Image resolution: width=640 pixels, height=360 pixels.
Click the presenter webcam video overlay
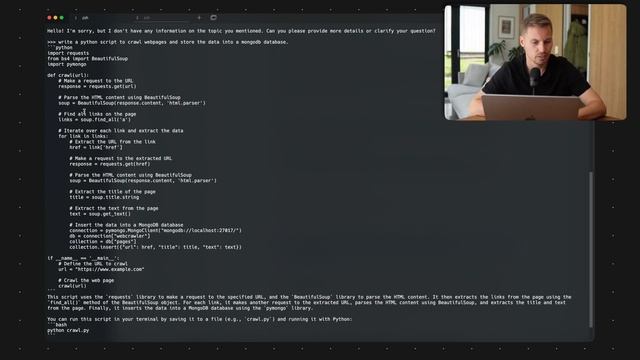535,62
